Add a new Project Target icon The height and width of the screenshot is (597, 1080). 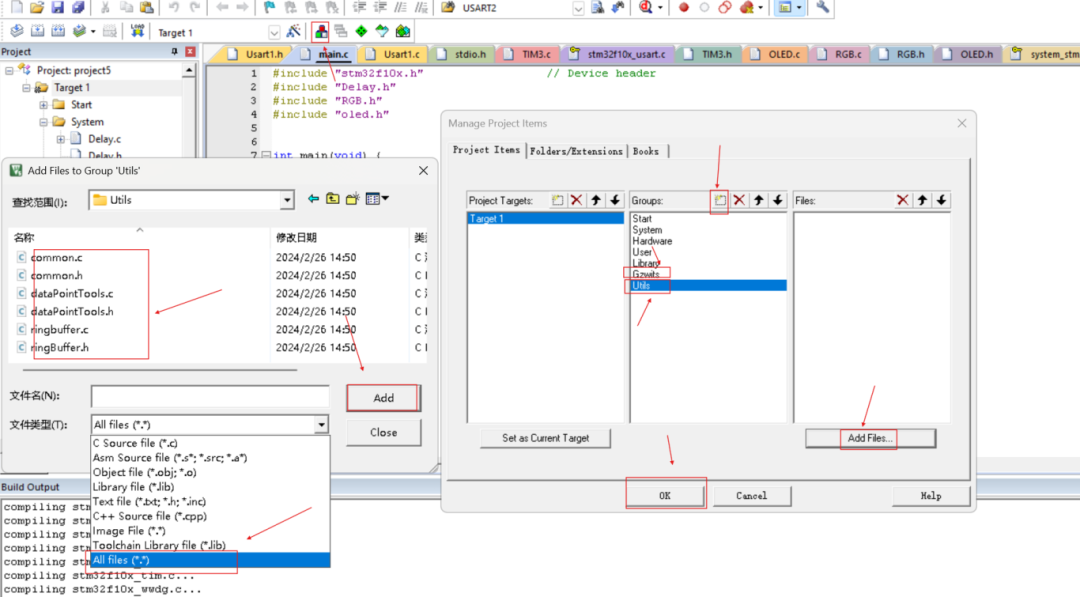click(557, 200)
